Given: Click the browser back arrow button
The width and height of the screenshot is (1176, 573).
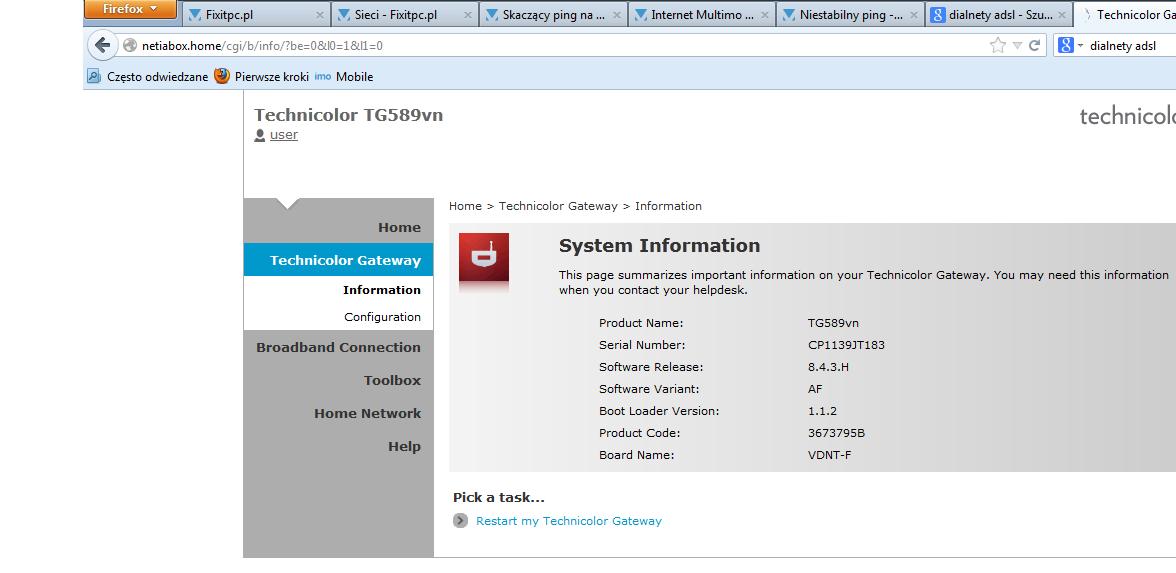Looking at the screenshot, I should click(103, 45).
